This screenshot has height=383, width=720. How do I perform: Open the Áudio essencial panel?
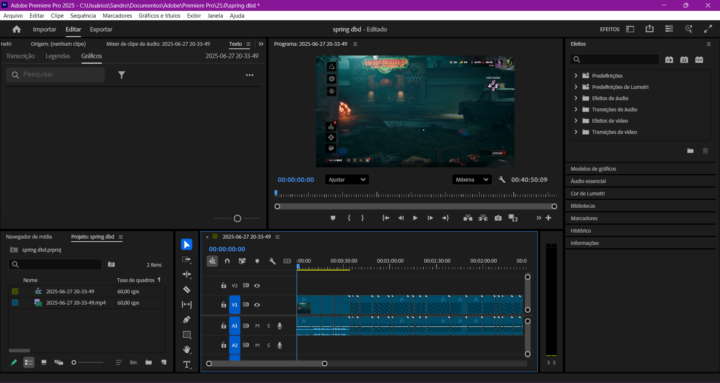pyautogui.click(x=588, y=181)
